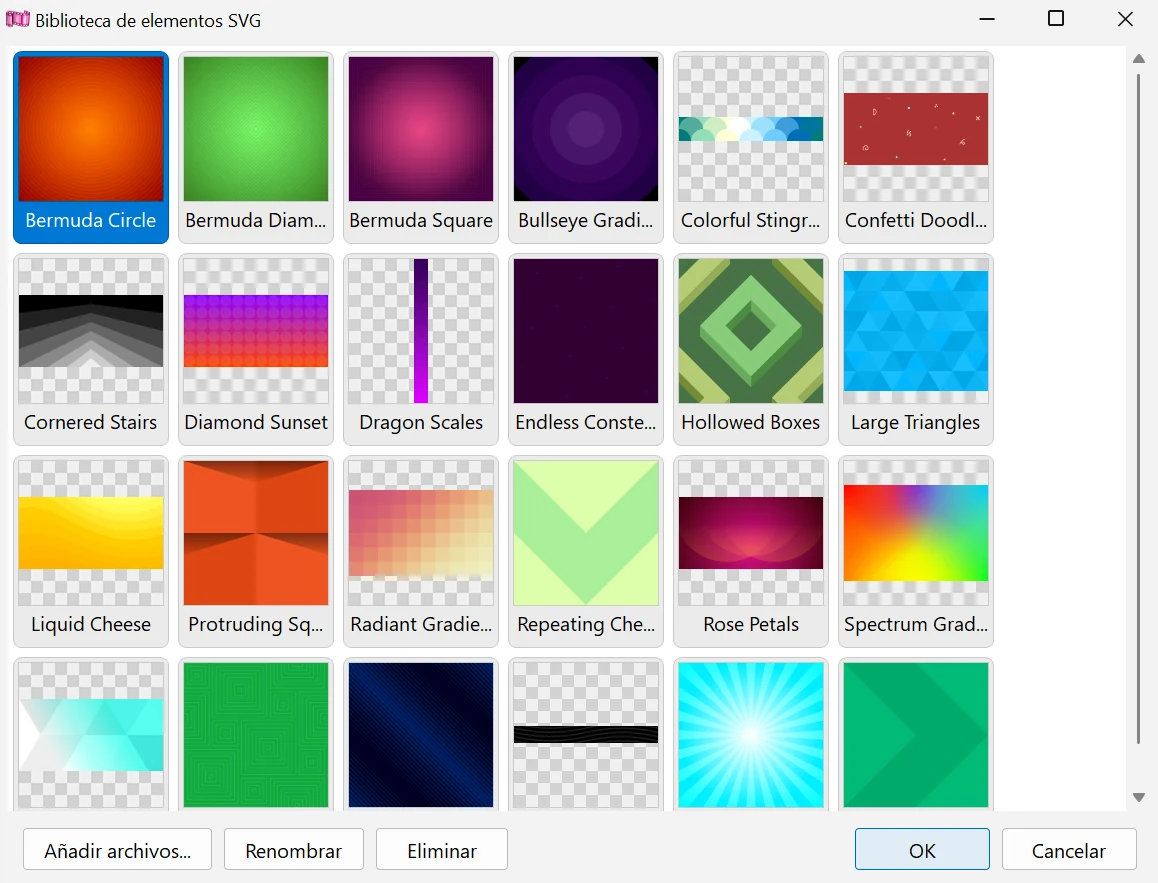Minimize the Biblioteca de elementos SVG window
The height and width of the screenshot is (883, 1158).
point(987,18)
